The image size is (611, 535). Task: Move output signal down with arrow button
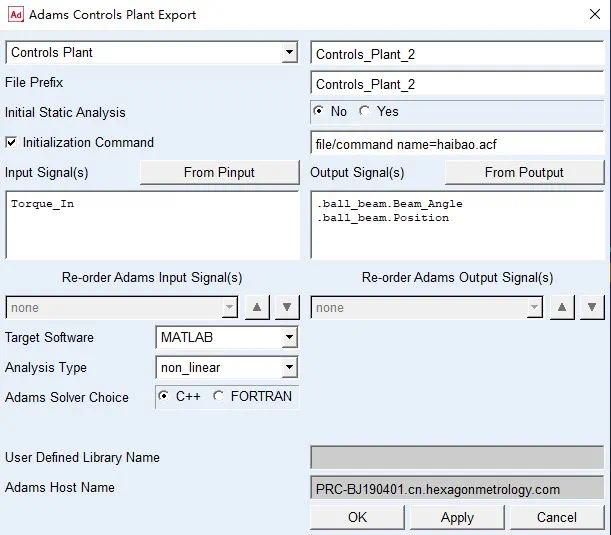tap(592, 308)
